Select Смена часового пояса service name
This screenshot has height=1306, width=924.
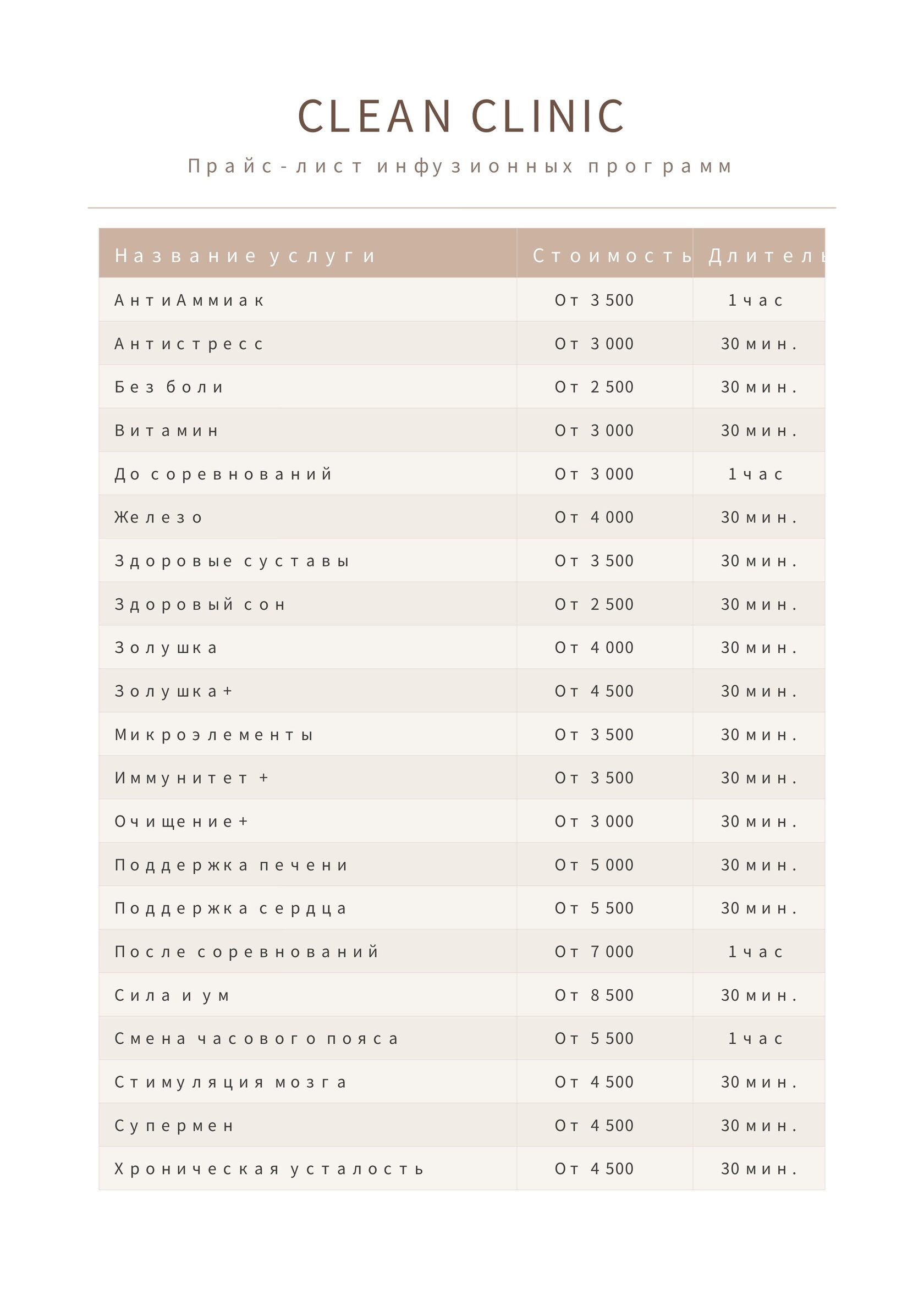pyautogui.click(x=256, y=1038)
